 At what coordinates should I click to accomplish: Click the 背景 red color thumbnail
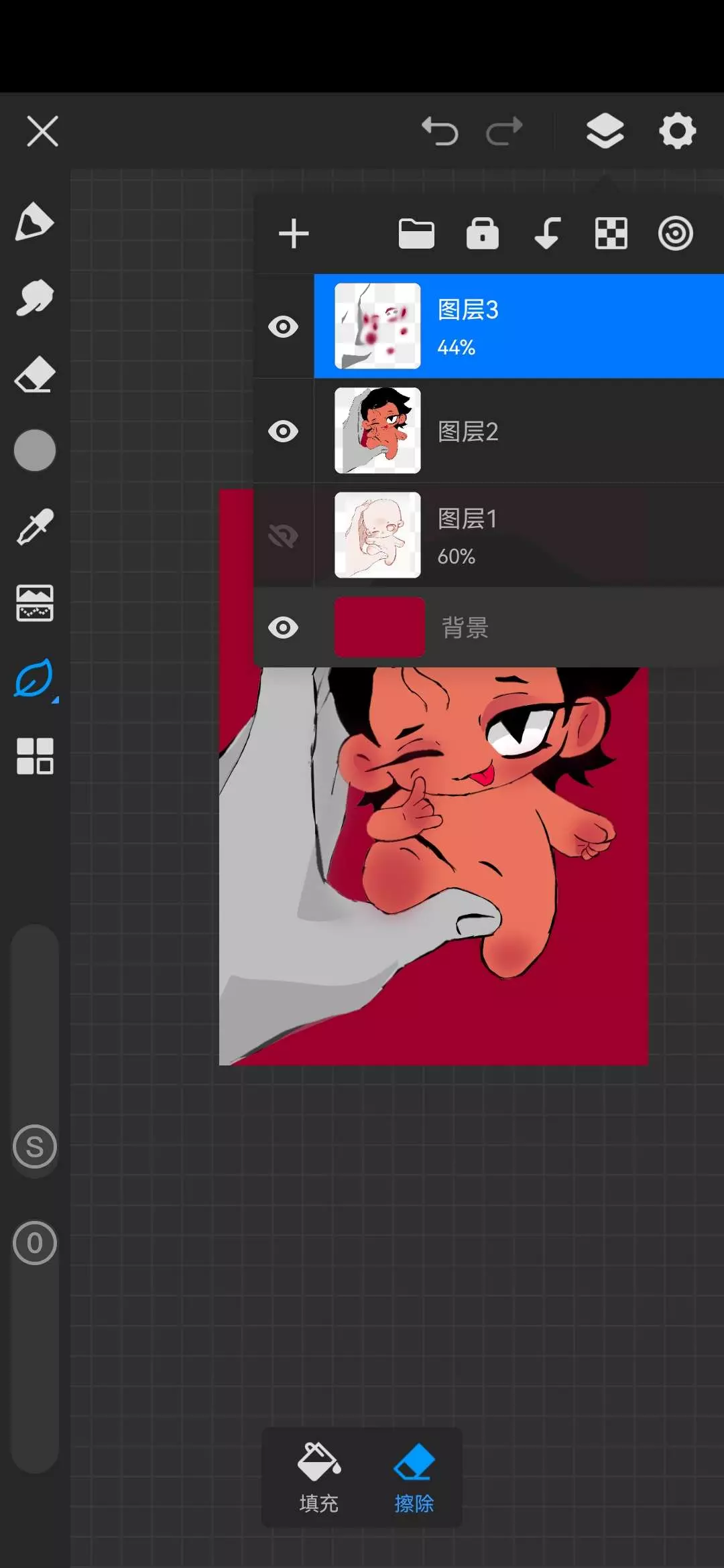379,627
